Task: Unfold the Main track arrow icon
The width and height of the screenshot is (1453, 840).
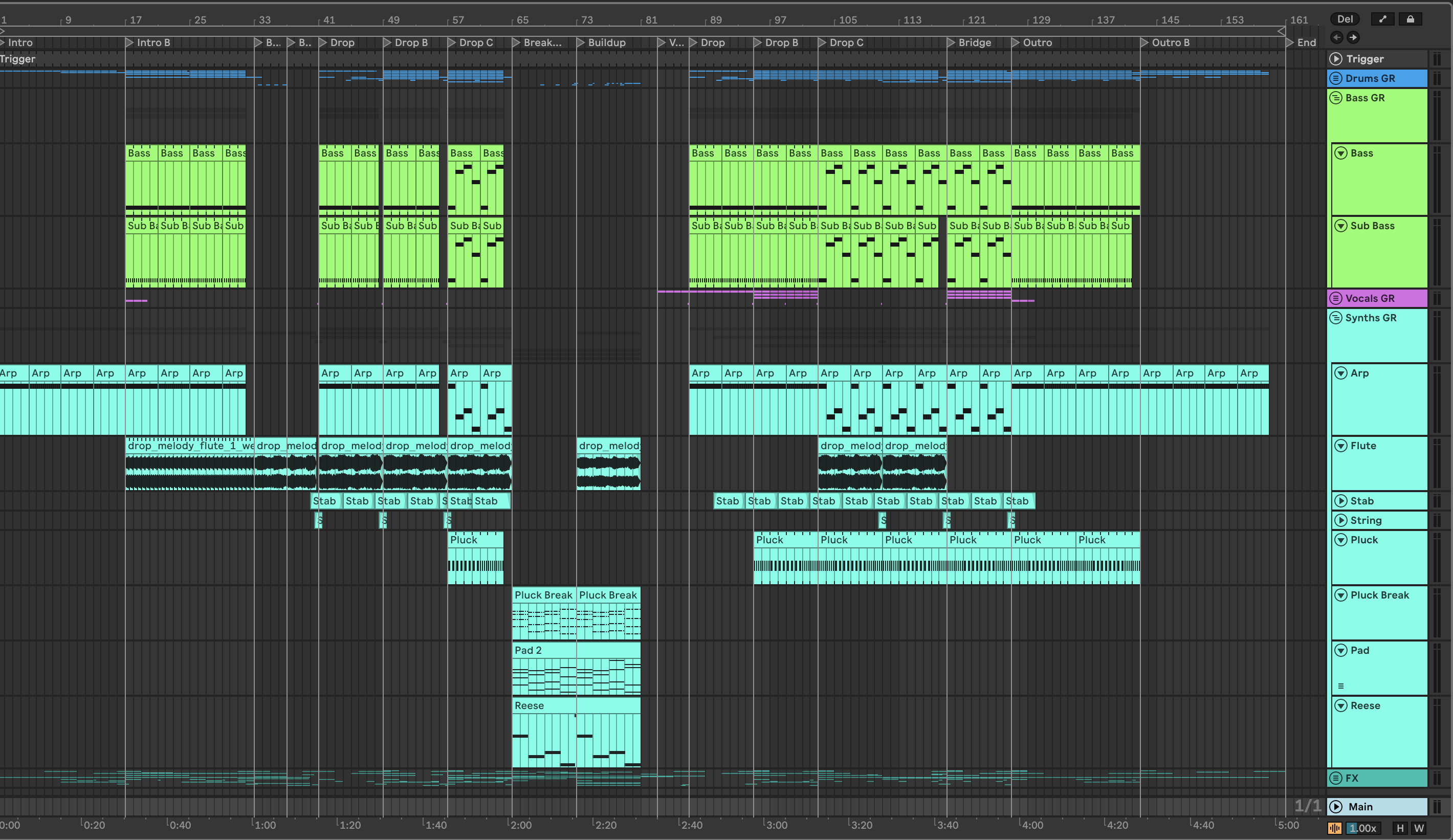Action: (1336, 807)
